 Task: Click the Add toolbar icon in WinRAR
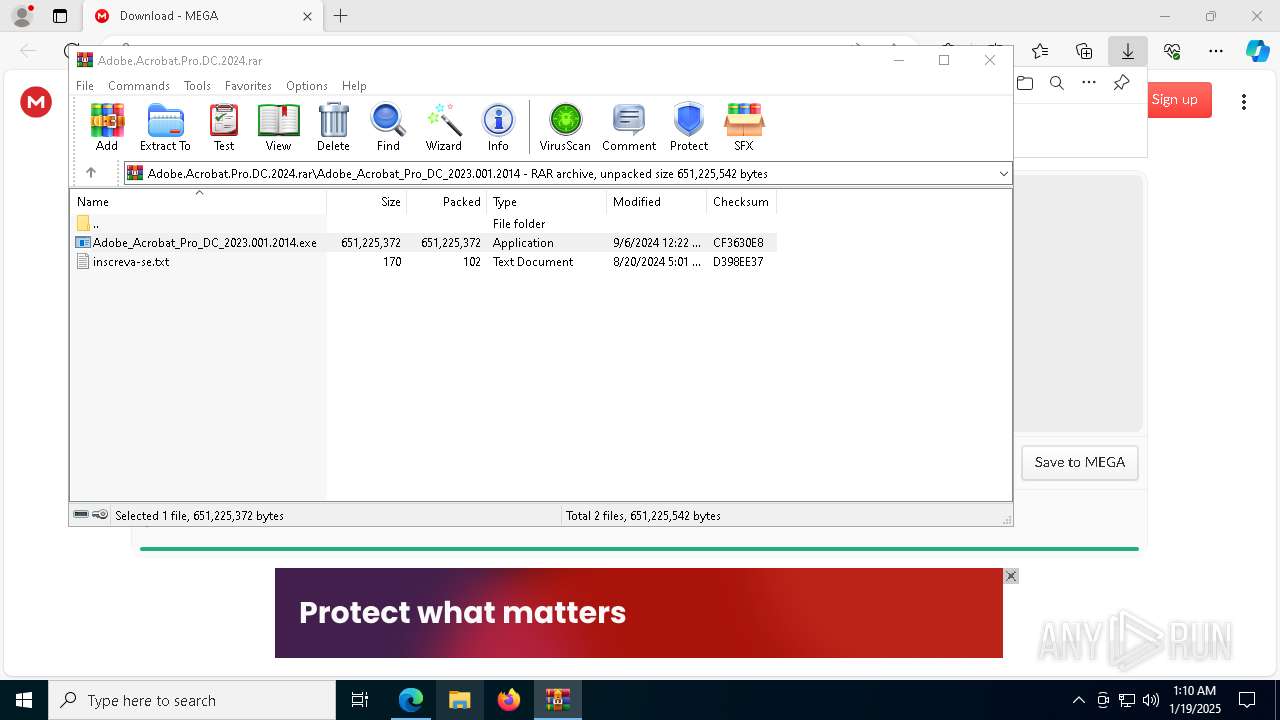coord(107,127)
